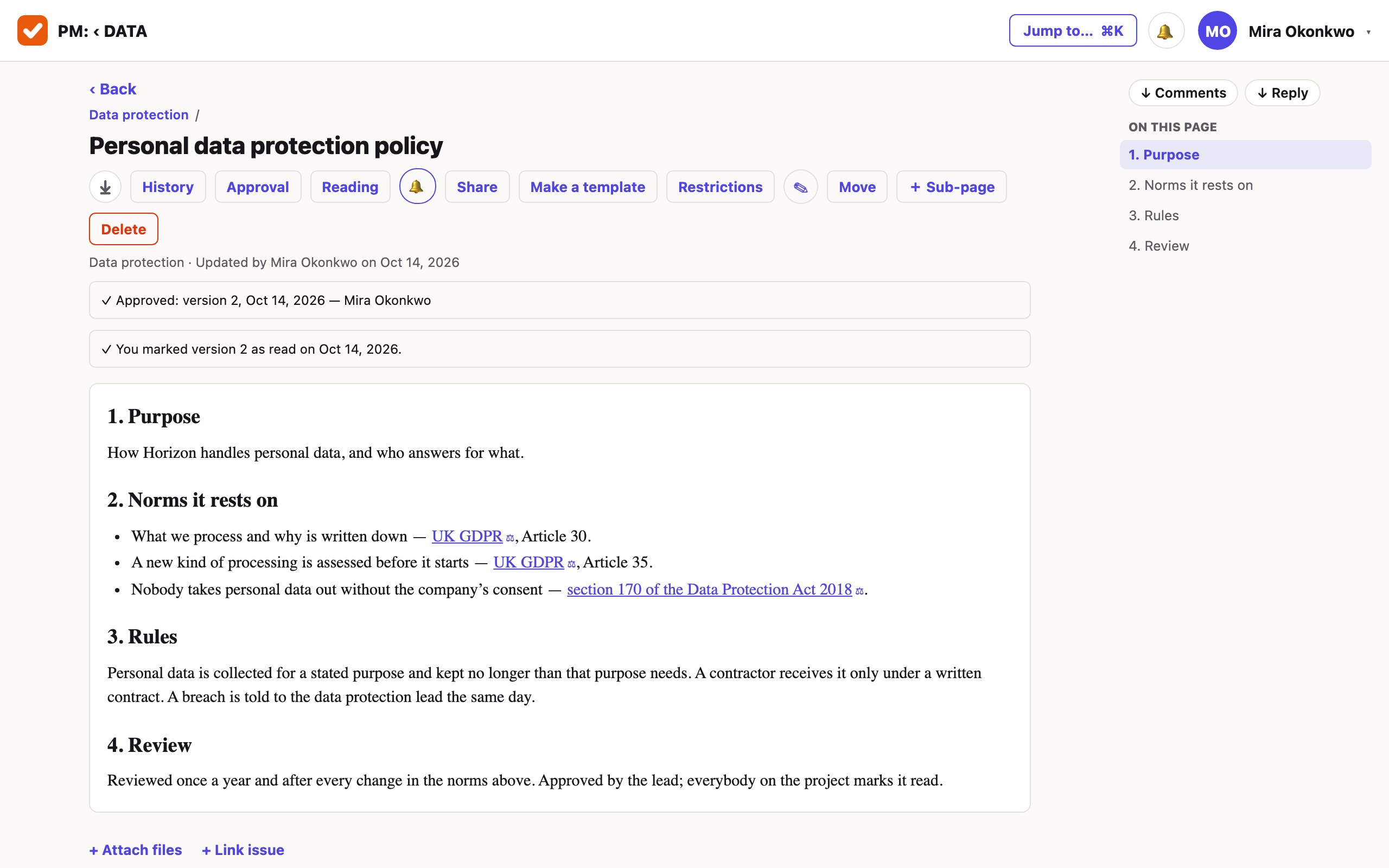The width and height of the screenshot is (1389, 868).
Task: Click the pencil edit icon
Action: tap(801, 187)
